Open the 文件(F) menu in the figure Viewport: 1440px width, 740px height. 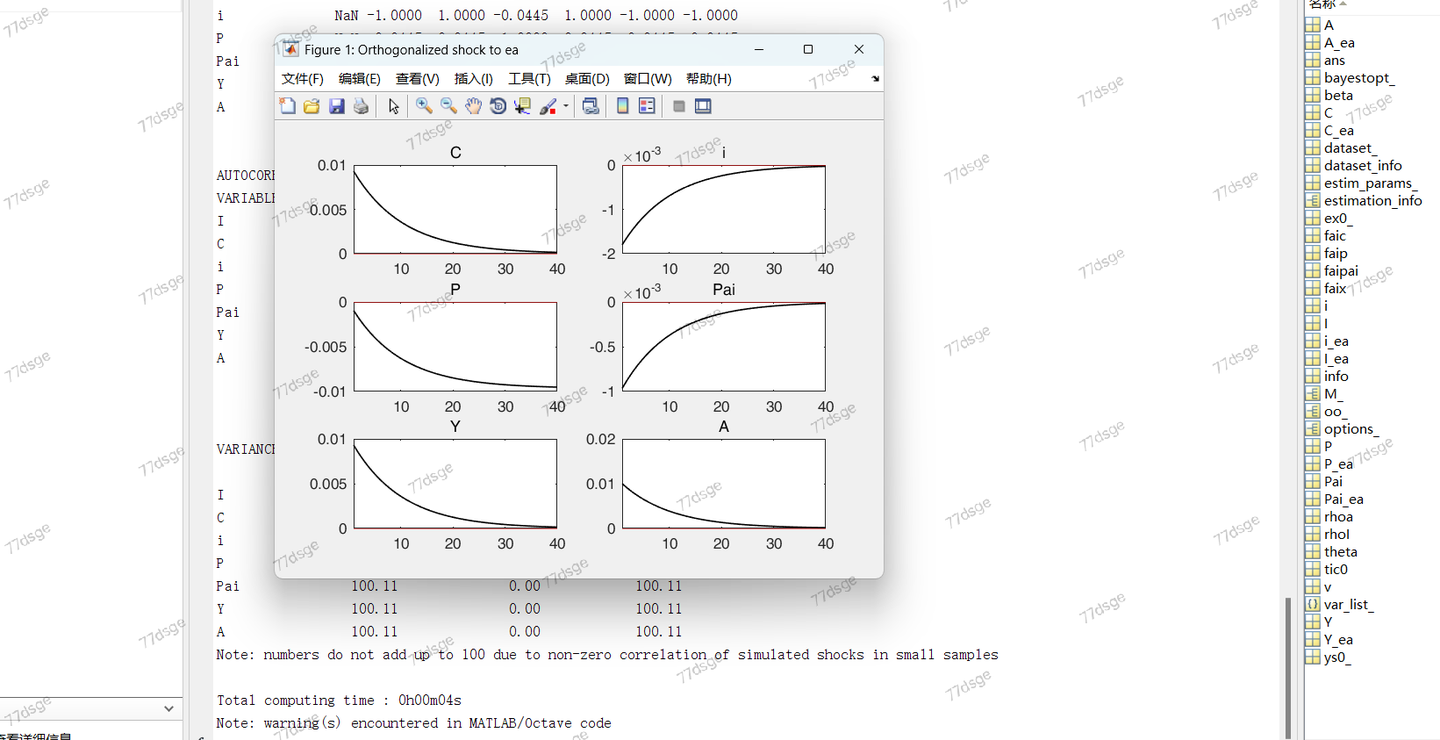click(303, 79)
